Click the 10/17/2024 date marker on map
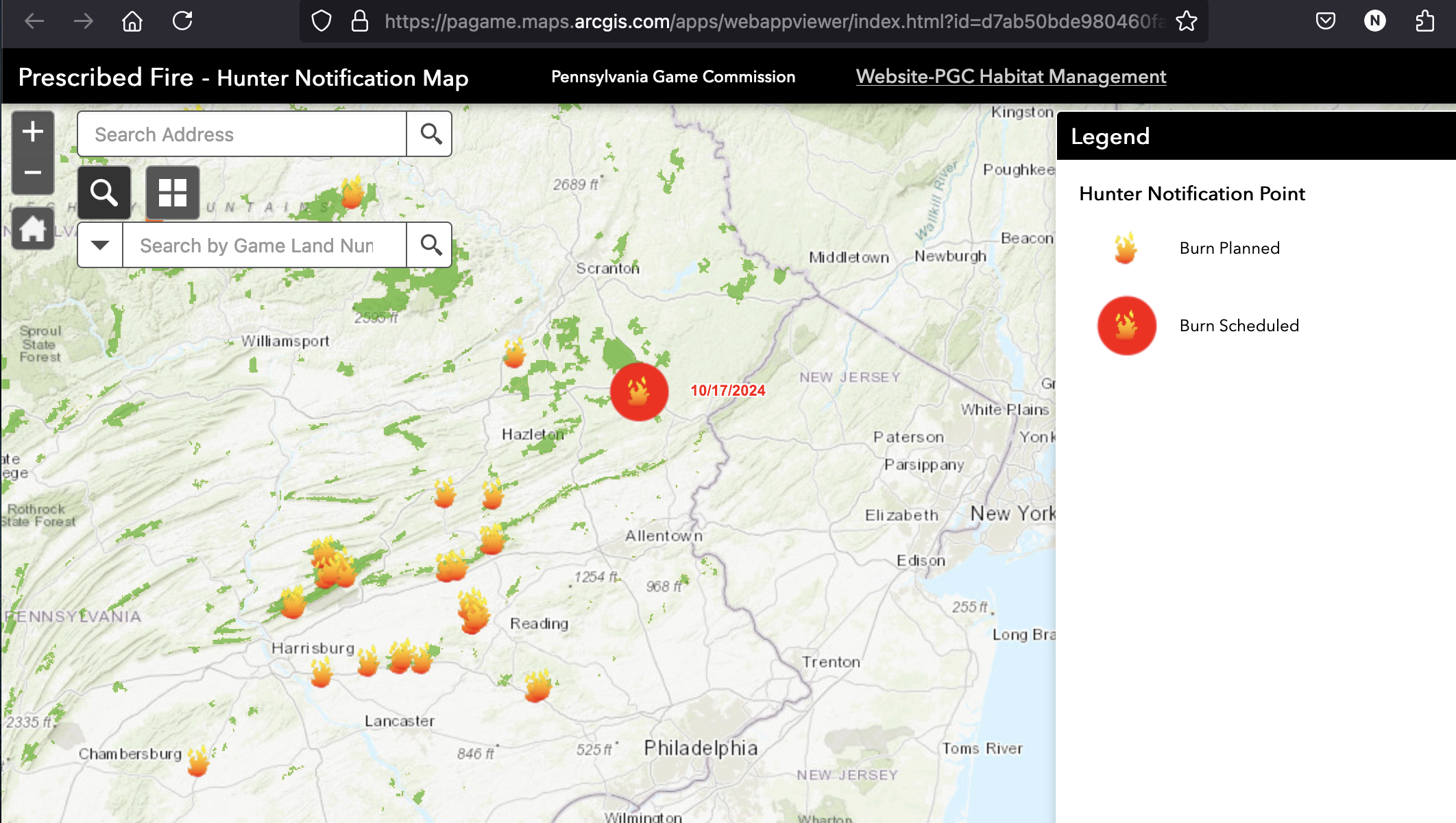The height and width of the screenshot is (823, 1456). (x=728, y=390)
